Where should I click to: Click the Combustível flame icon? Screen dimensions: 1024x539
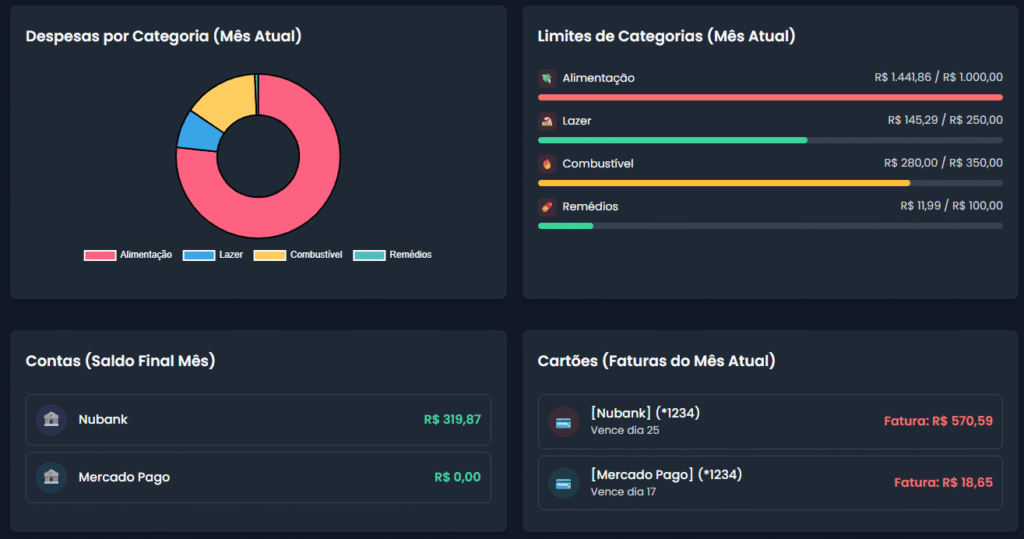pyautogui.click(x=547, y=164)
